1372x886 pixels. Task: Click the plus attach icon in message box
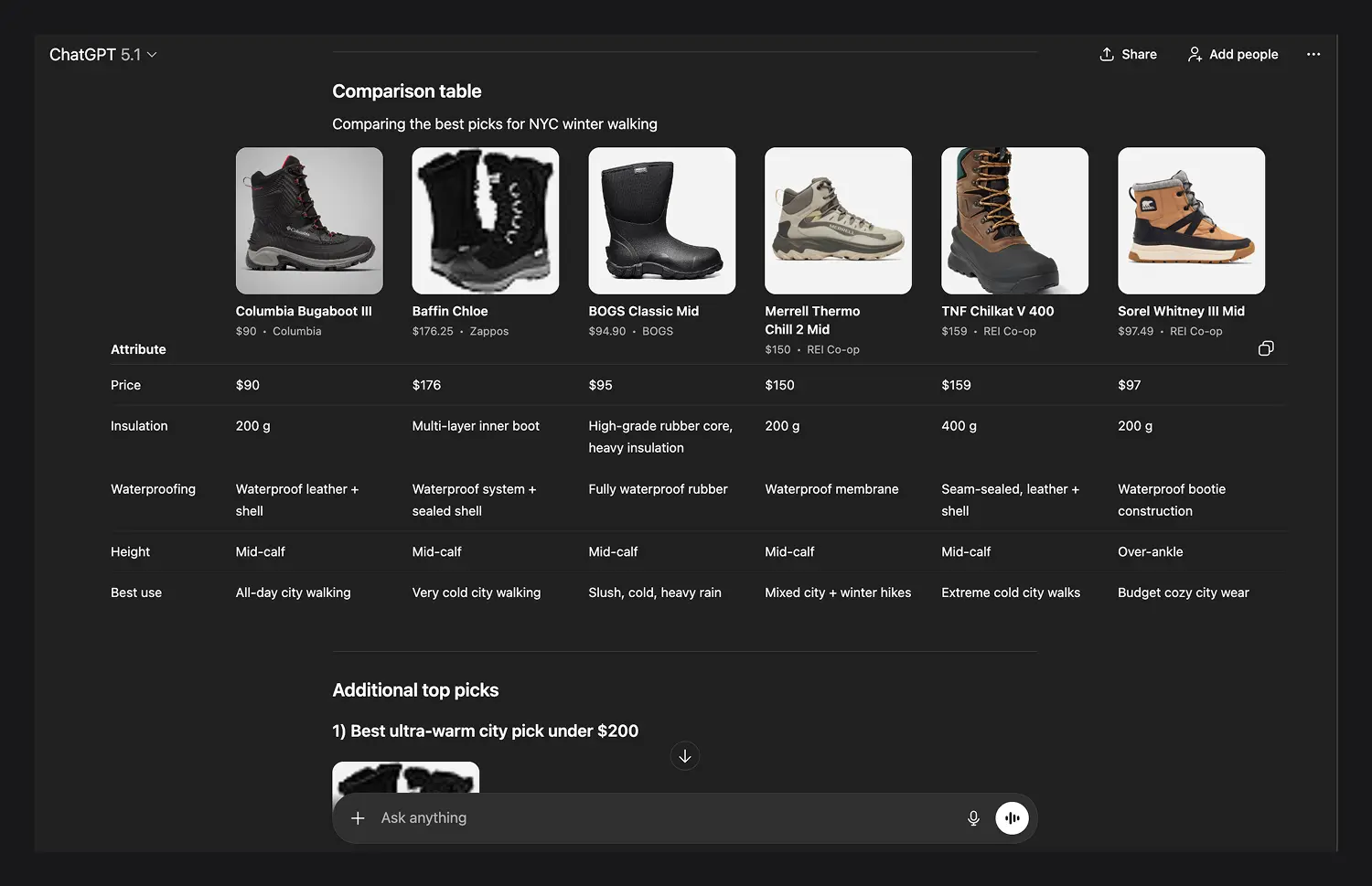(358, 818)
